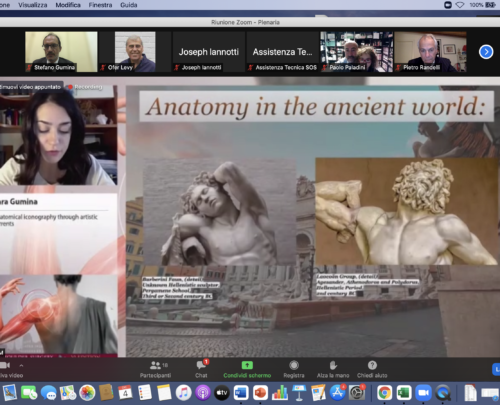The height and width of the screenshot is (405, 500).
Task: Show next participants with blue arrow
Action: click(486, 52)
